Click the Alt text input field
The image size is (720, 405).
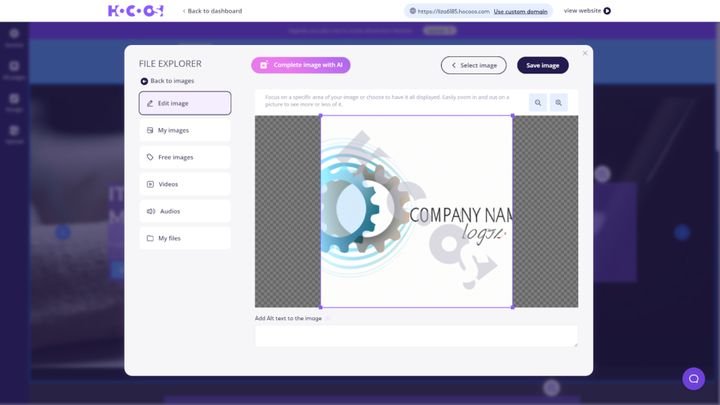[x=416, y=336]
